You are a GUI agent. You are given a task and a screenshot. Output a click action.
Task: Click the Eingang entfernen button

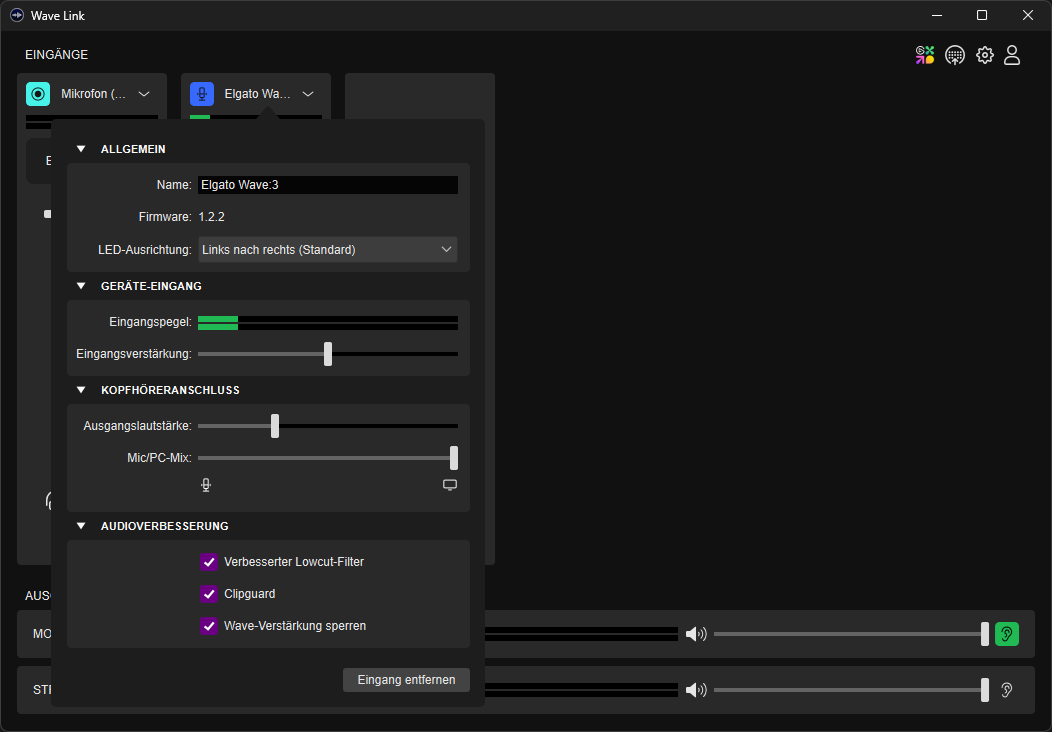(x=406, y=680)
